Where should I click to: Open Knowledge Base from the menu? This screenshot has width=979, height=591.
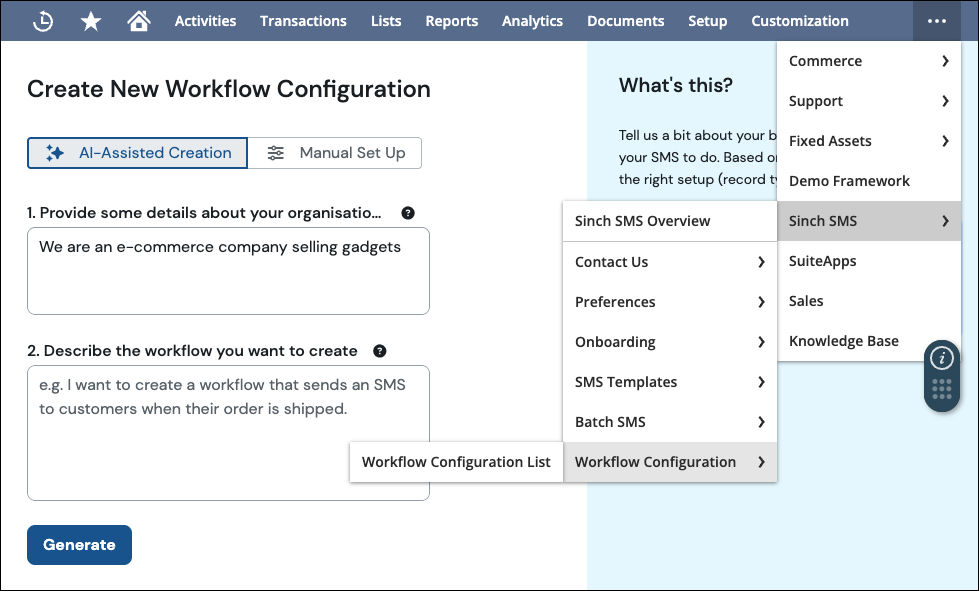(x=843, y=341)
